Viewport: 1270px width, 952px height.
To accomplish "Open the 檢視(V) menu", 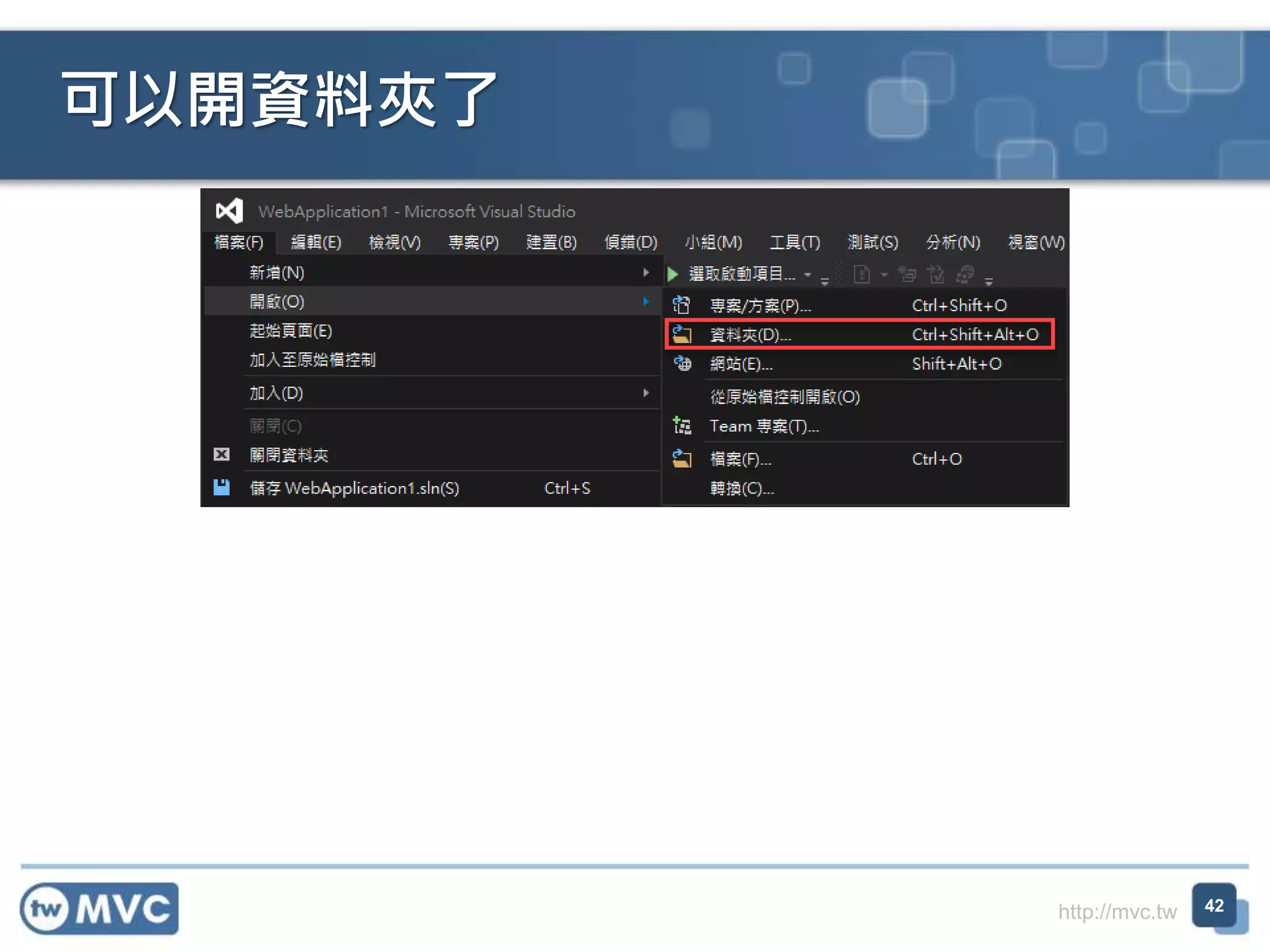I will [x=394, y=242].
